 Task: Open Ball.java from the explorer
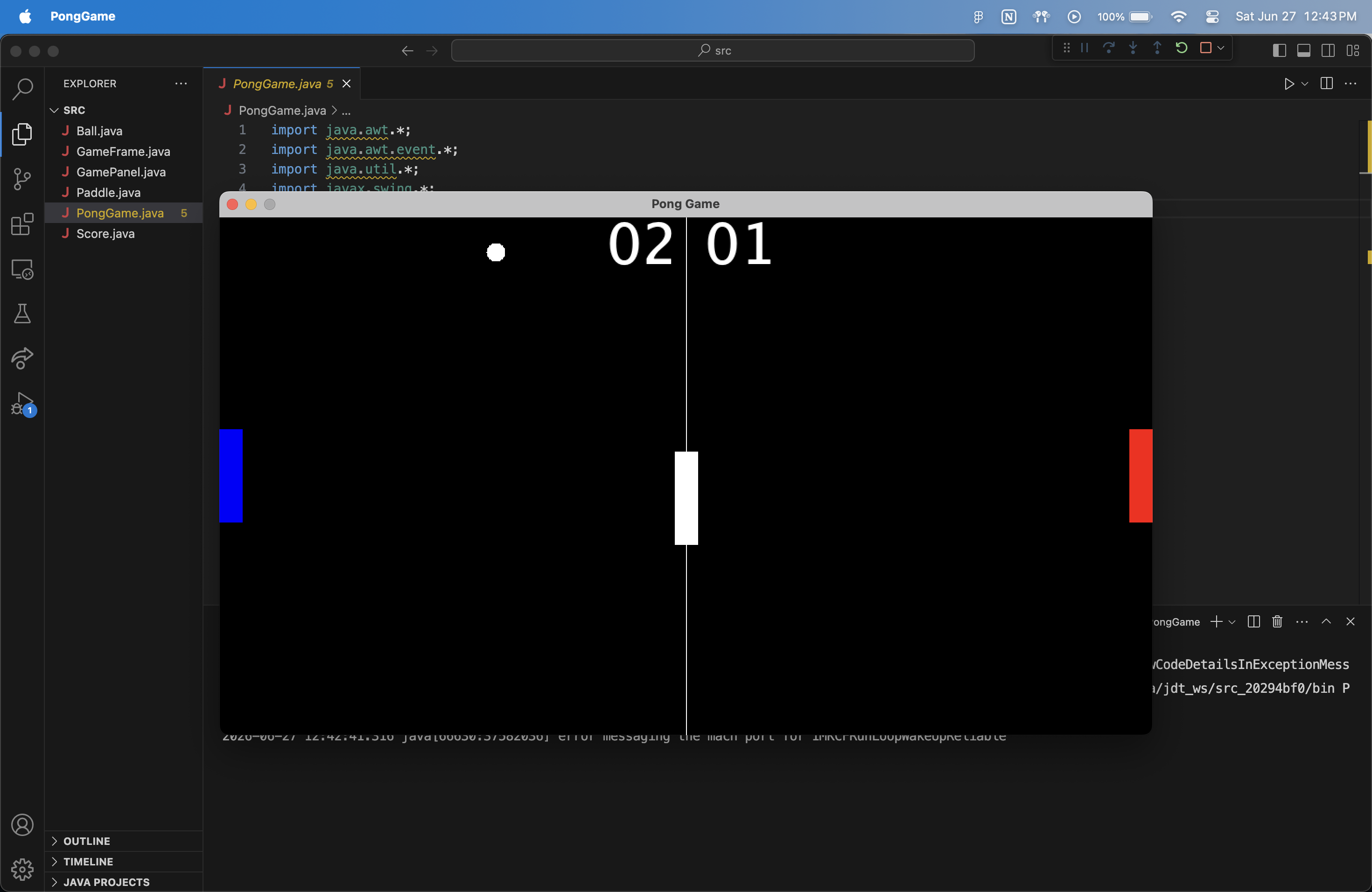(124, 131)
